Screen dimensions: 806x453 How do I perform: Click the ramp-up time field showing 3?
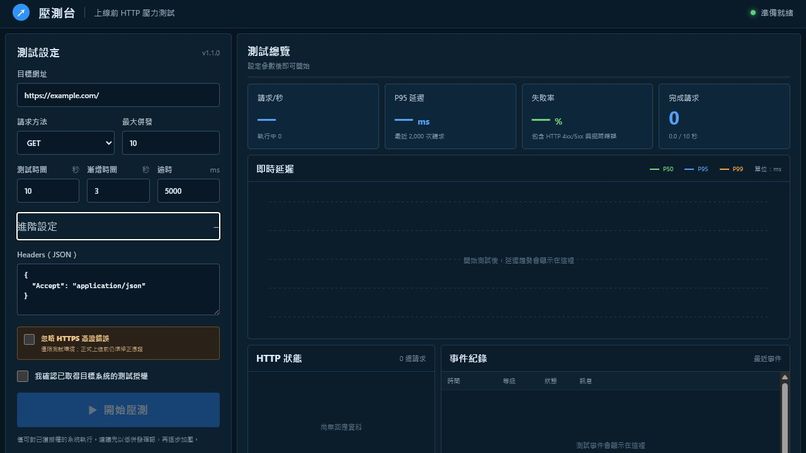118,191
